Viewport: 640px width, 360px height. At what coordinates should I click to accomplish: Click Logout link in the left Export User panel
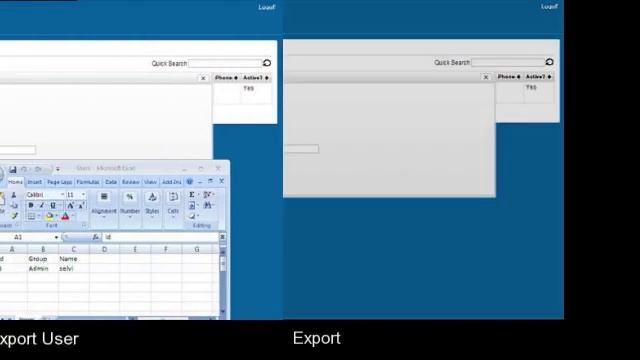tap(267, 7)
